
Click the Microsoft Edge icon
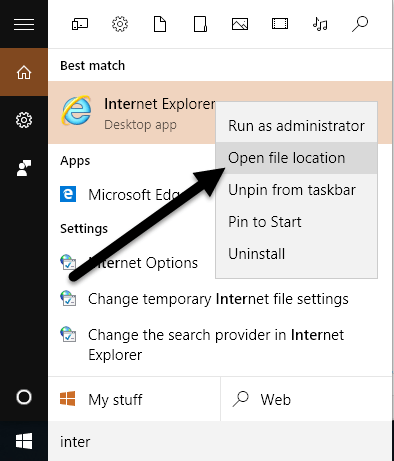(x=68, y=194)
